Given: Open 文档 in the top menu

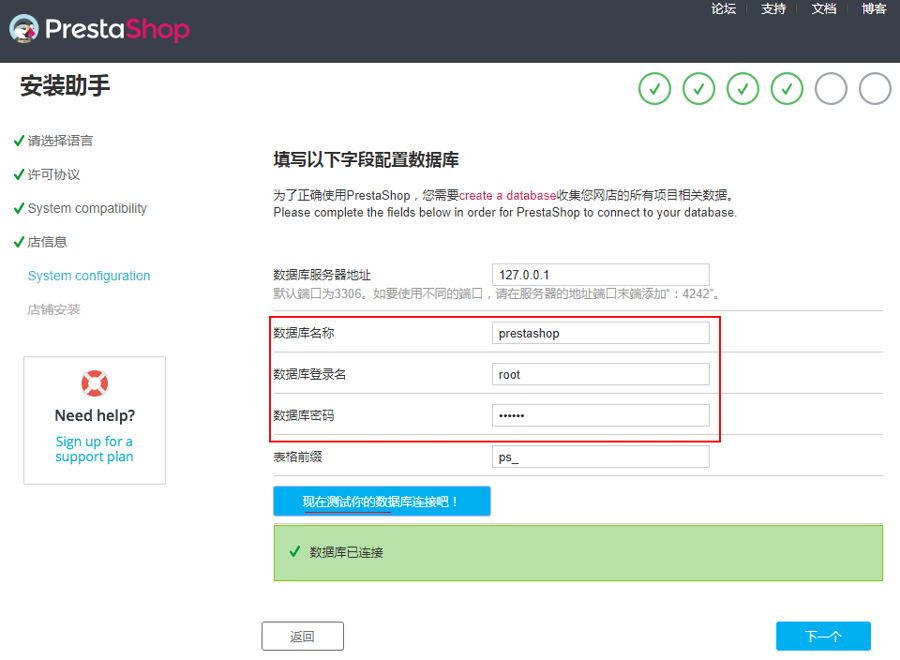Looking at the screenshot, I should coord(823,9).
